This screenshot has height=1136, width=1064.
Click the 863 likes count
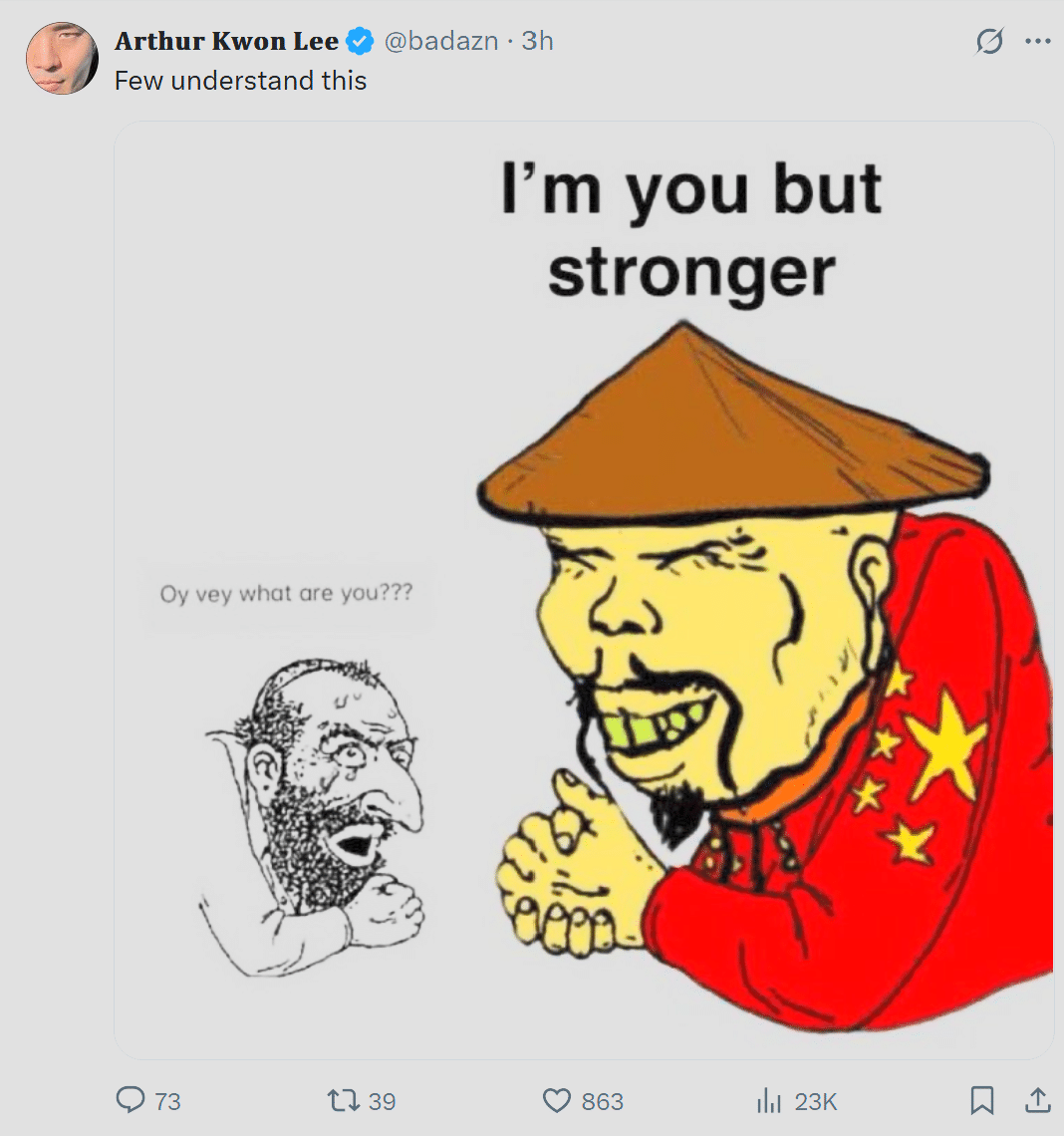coord(602,1101)
